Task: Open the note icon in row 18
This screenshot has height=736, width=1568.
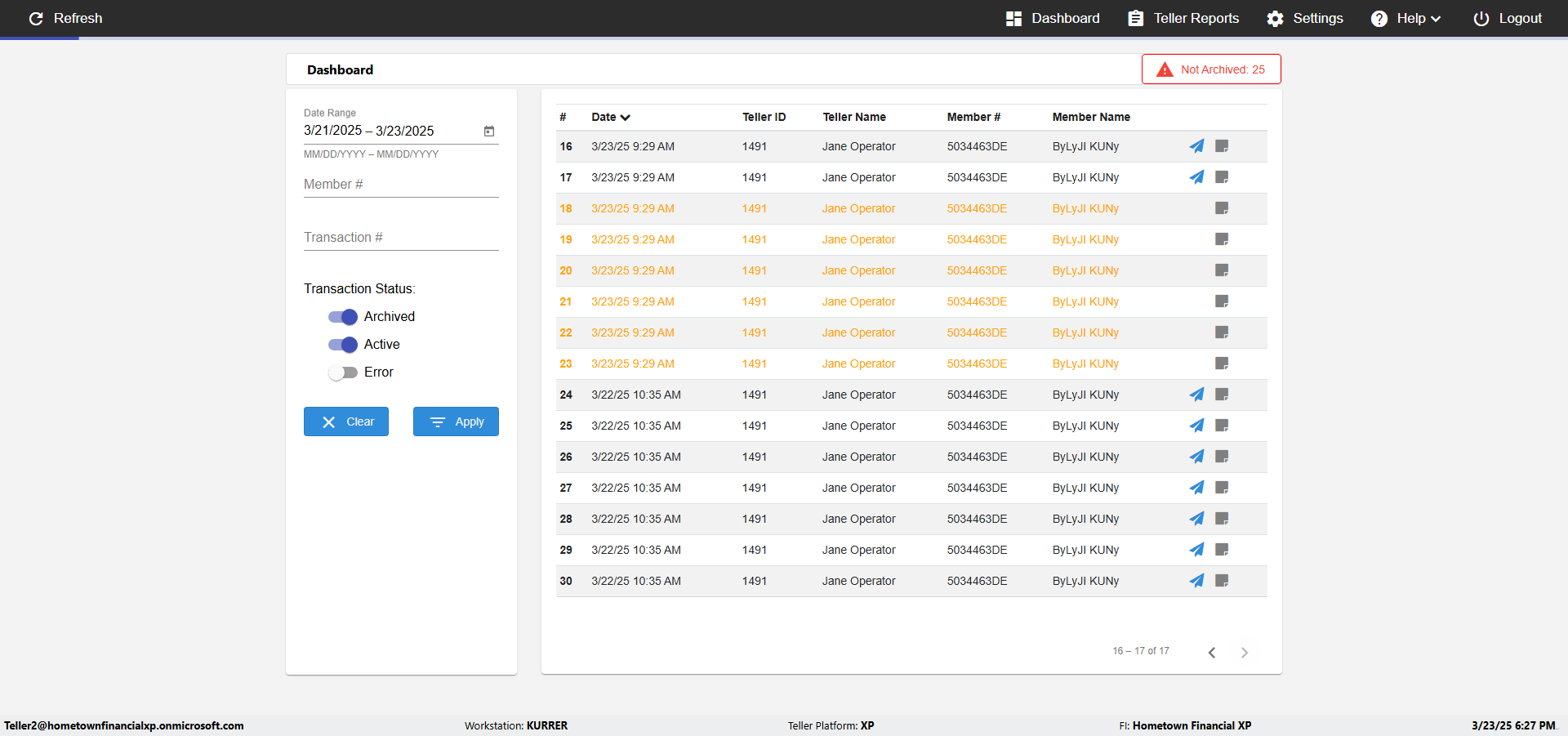Action: (x=1222, y=208)
